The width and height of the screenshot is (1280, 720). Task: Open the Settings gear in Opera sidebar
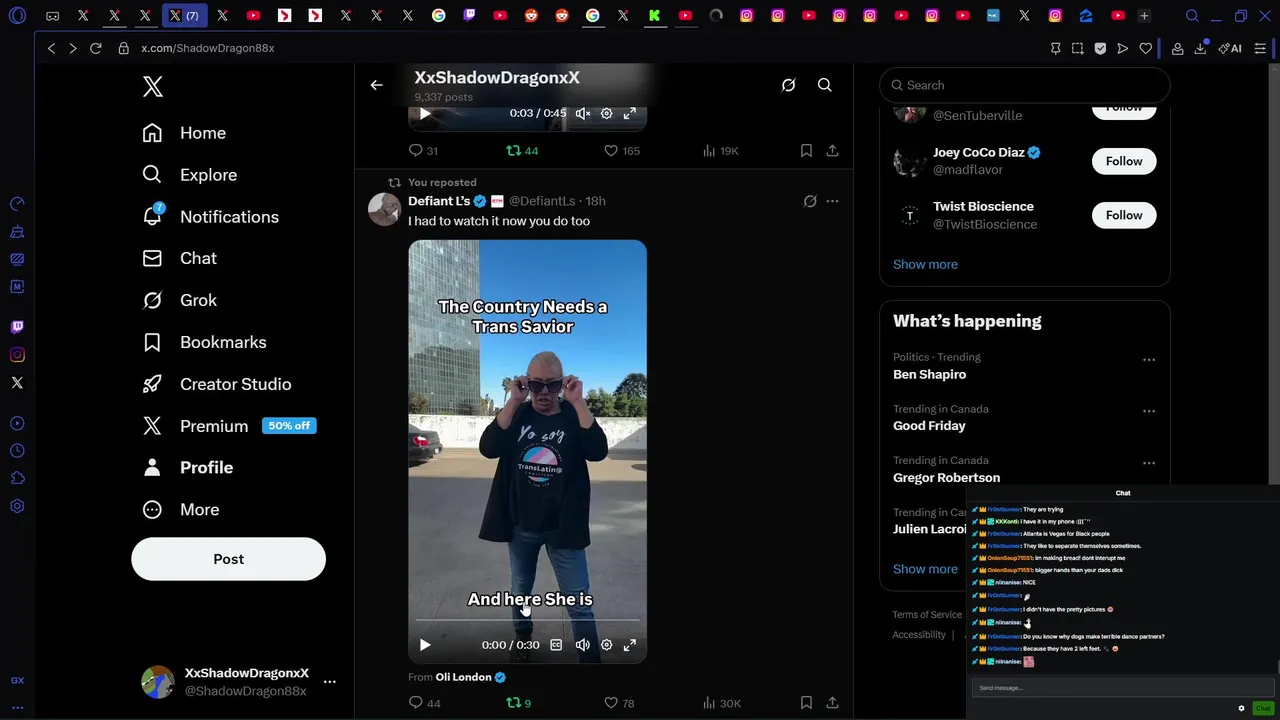pyautogui.click(x=17, y=507)
